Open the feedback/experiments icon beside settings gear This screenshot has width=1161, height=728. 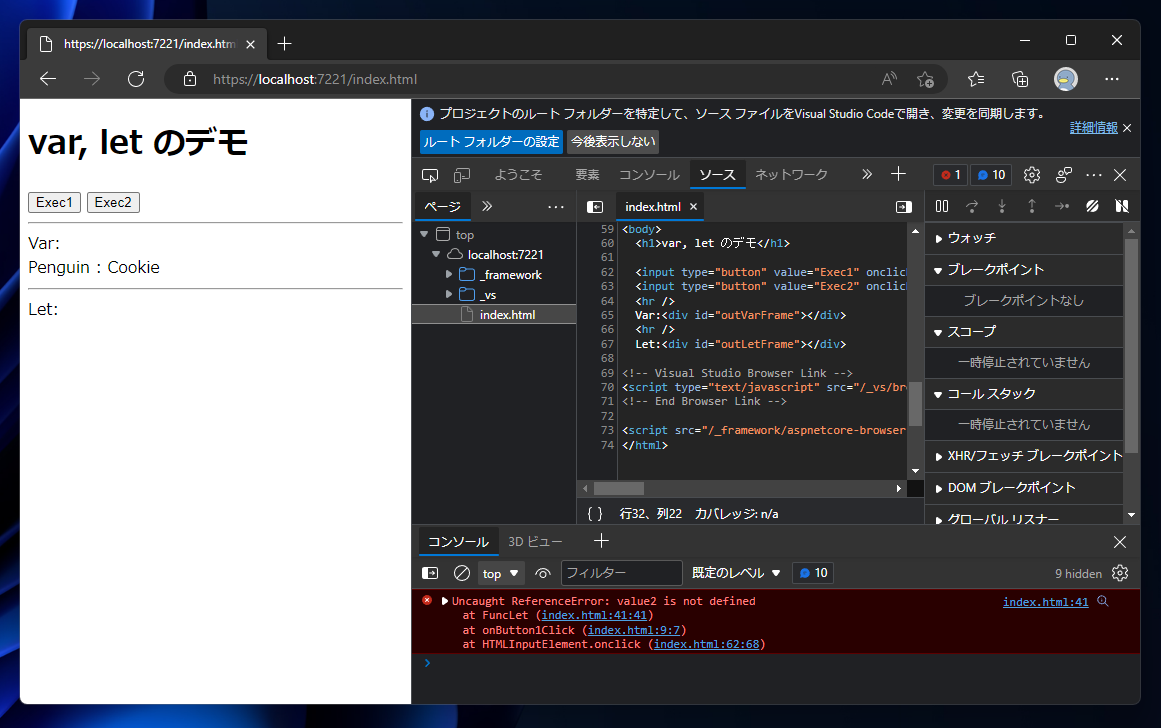[1064, 175]
